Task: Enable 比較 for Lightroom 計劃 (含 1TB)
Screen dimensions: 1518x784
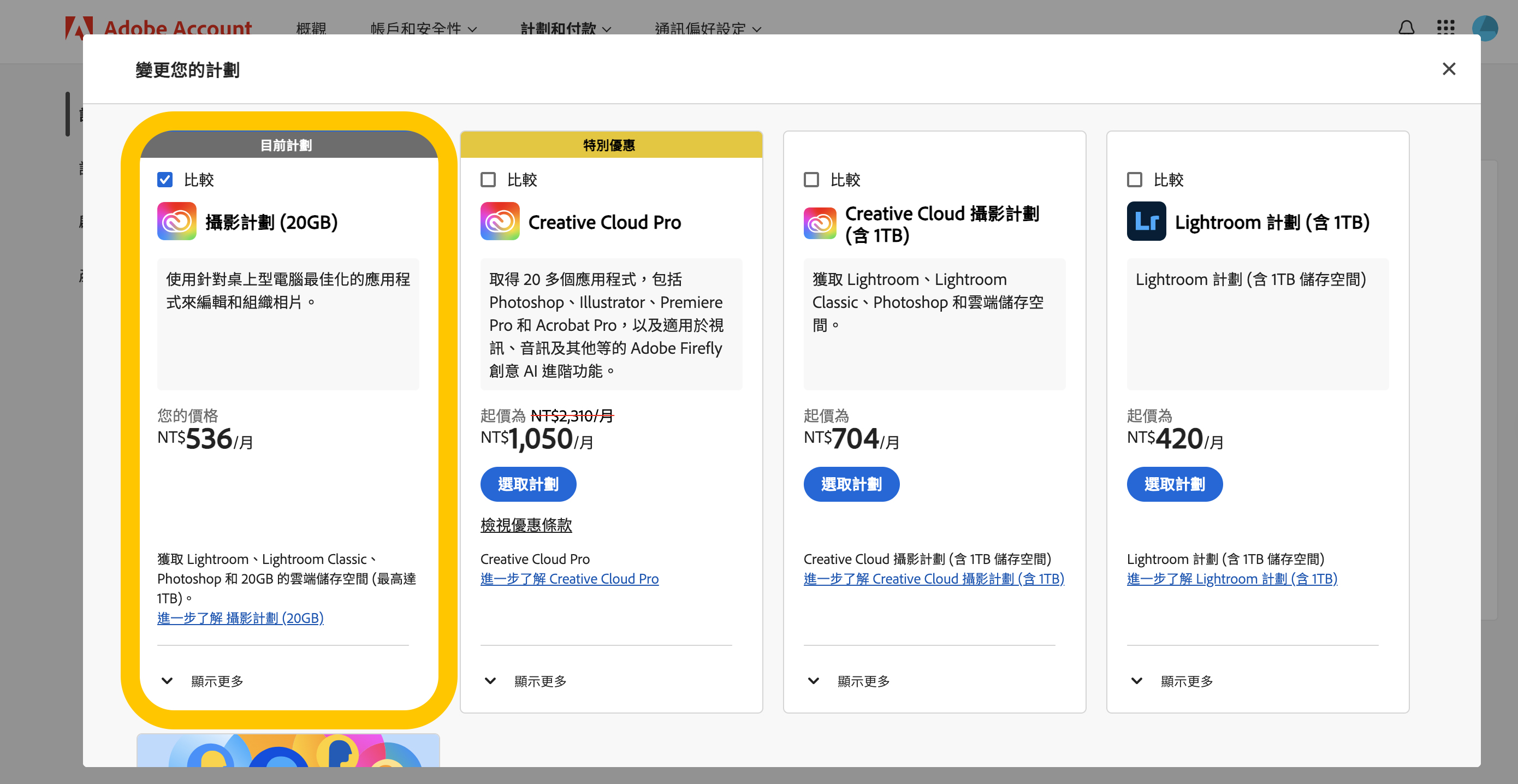Action: 1134,179
